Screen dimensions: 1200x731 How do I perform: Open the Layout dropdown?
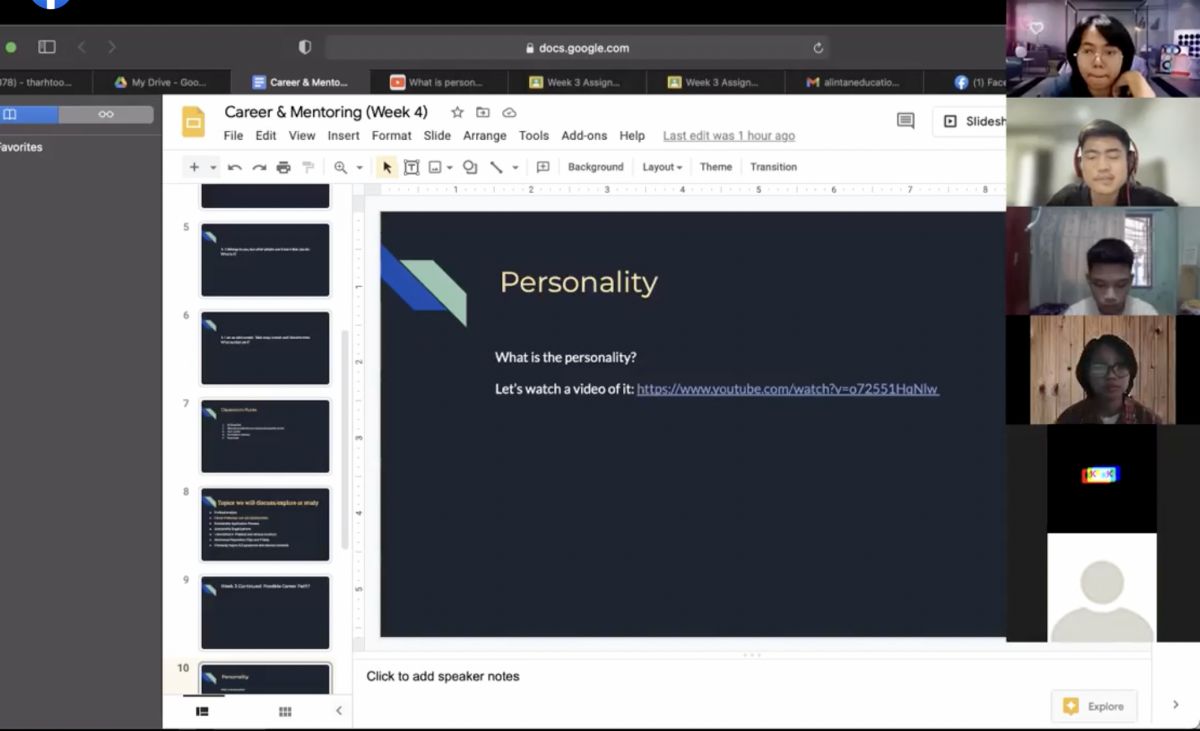(662, 167)
